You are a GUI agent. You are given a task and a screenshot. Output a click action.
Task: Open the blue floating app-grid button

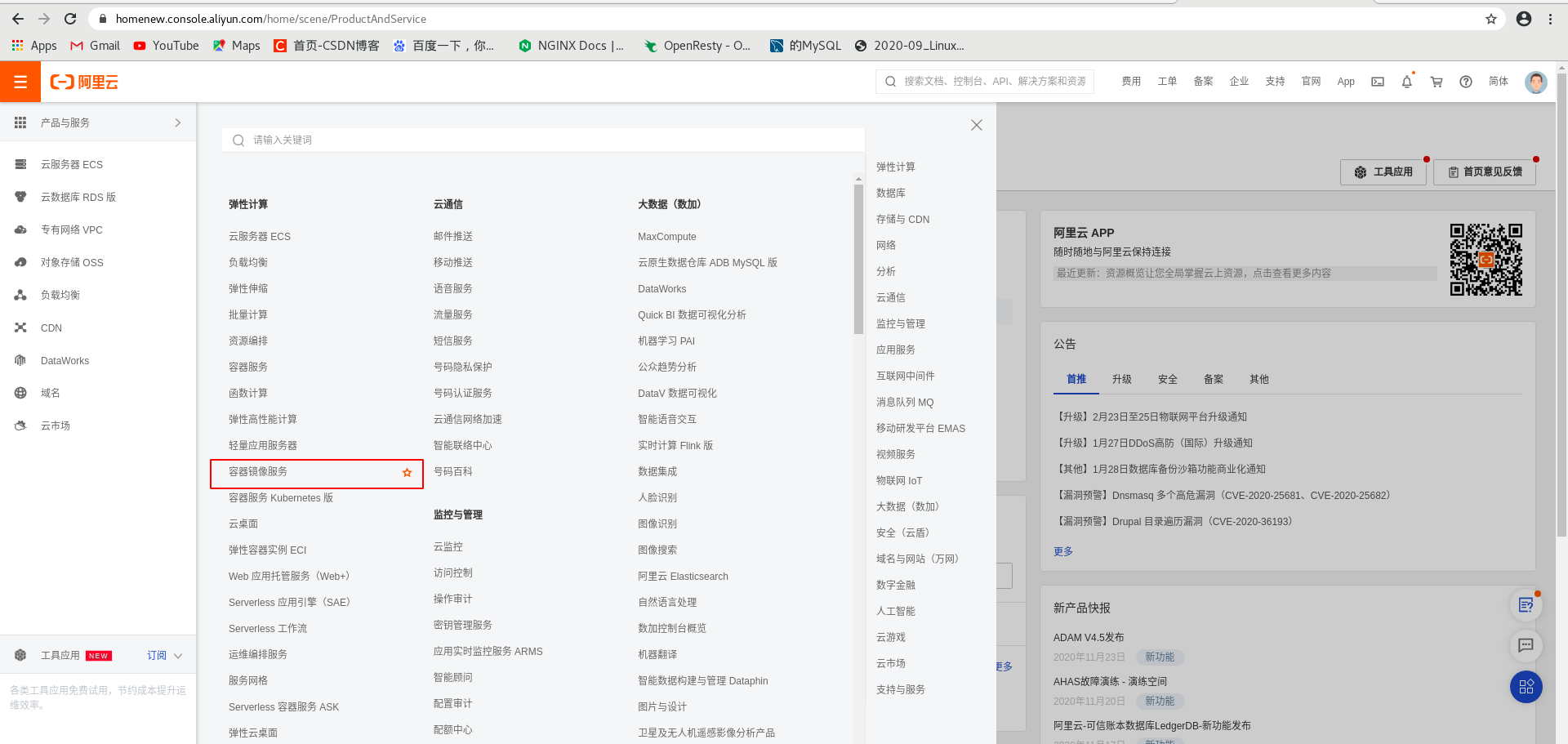coord(1526,687)
